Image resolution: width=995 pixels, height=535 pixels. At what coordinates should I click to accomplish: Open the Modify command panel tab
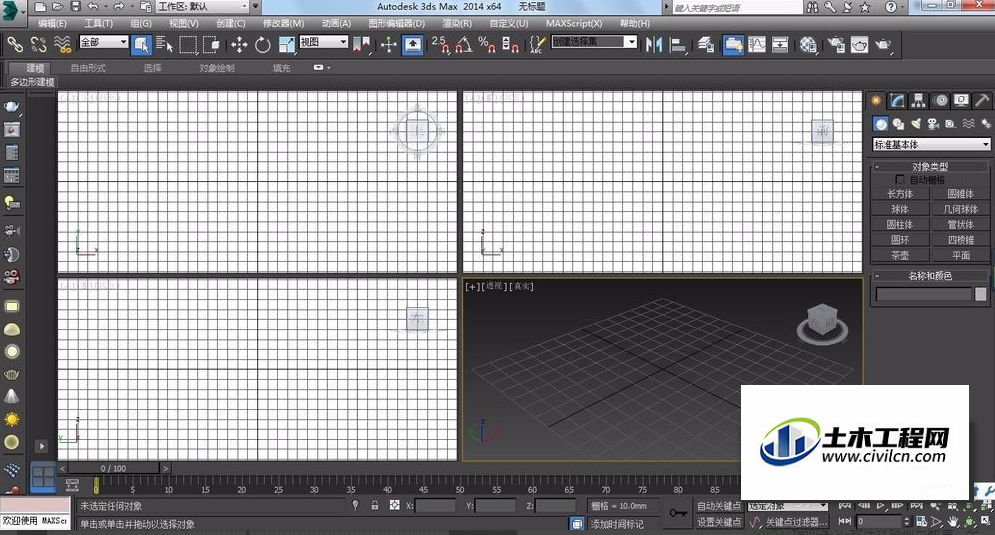pos(897,100)
